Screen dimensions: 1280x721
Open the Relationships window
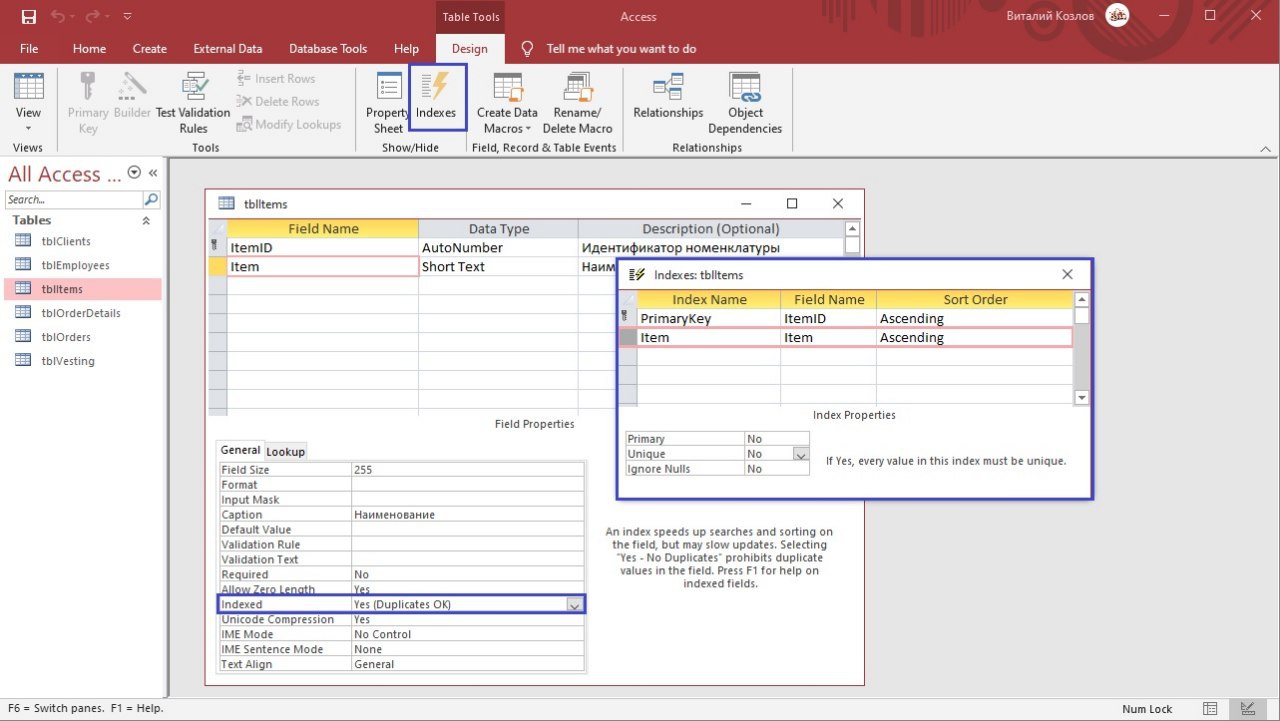(x=668, y=97)
